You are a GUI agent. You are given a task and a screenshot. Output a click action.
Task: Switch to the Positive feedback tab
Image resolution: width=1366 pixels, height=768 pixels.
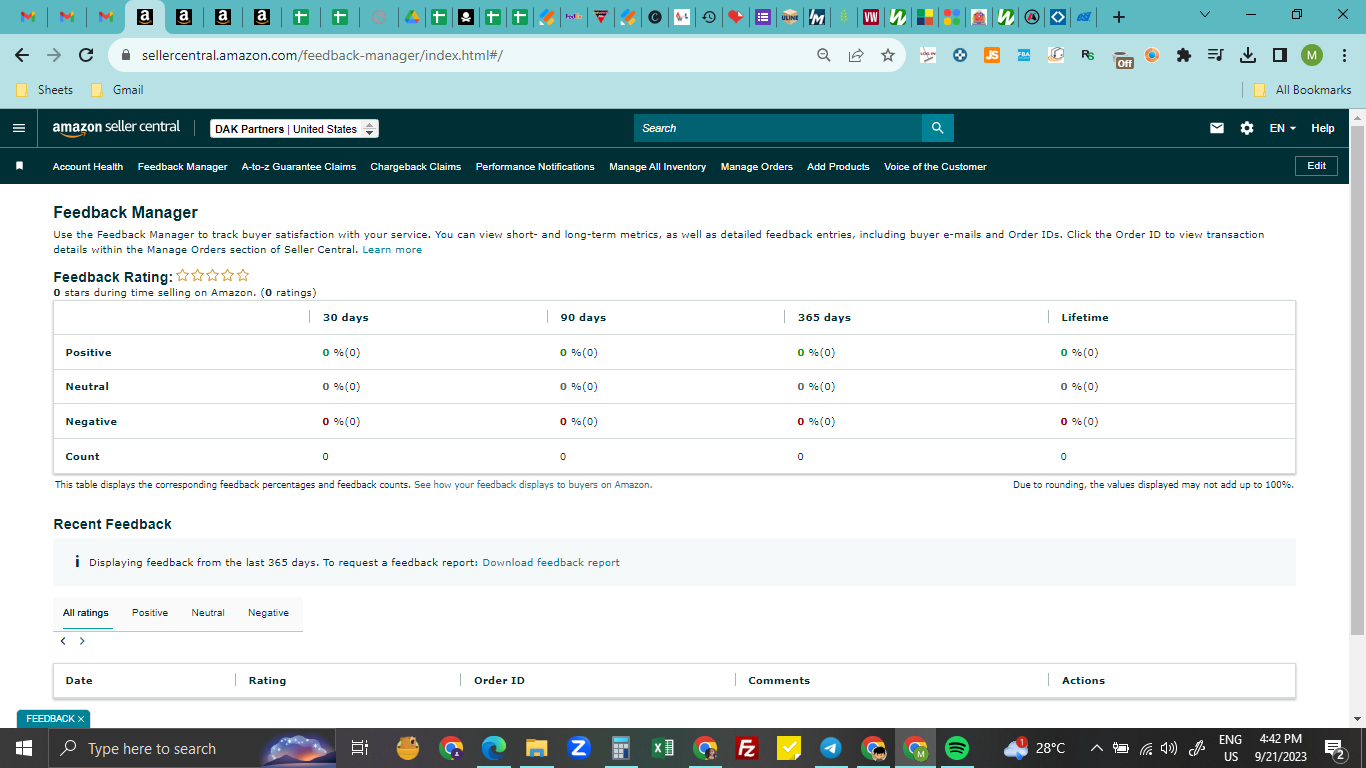pyautogui.click(x=150, y=613)
